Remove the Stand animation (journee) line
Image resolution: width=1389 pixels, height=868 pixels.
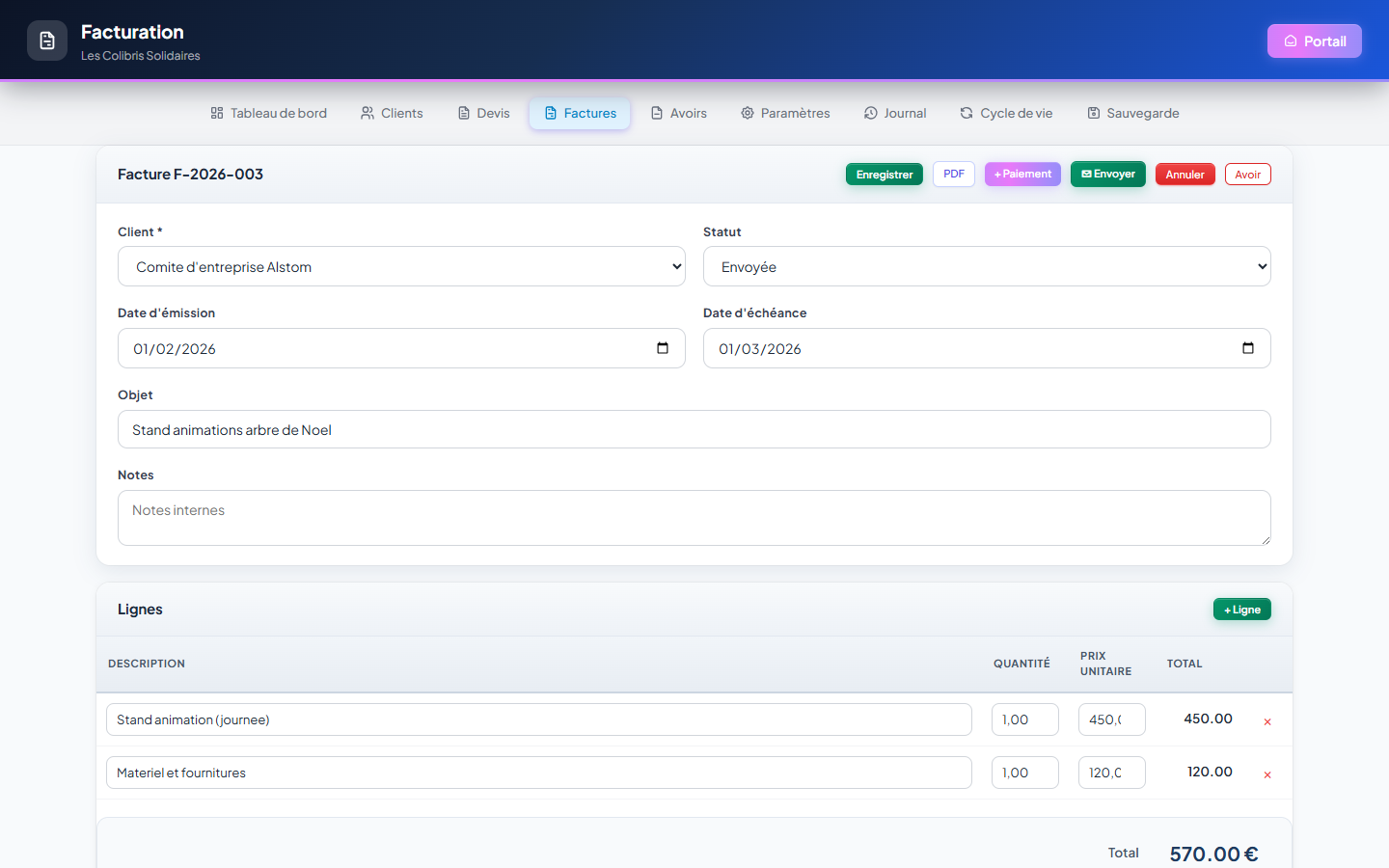click(1267, 721)
